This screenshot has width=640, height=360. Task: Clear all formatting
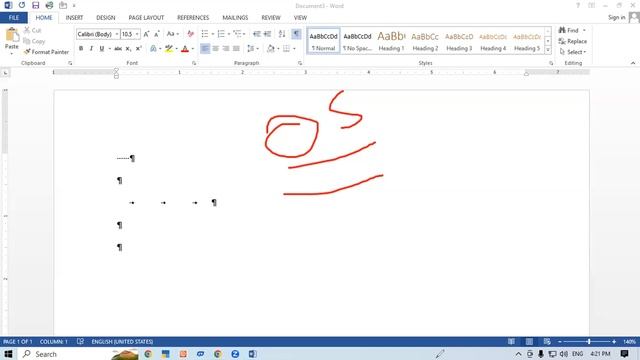tap(190, 34)
